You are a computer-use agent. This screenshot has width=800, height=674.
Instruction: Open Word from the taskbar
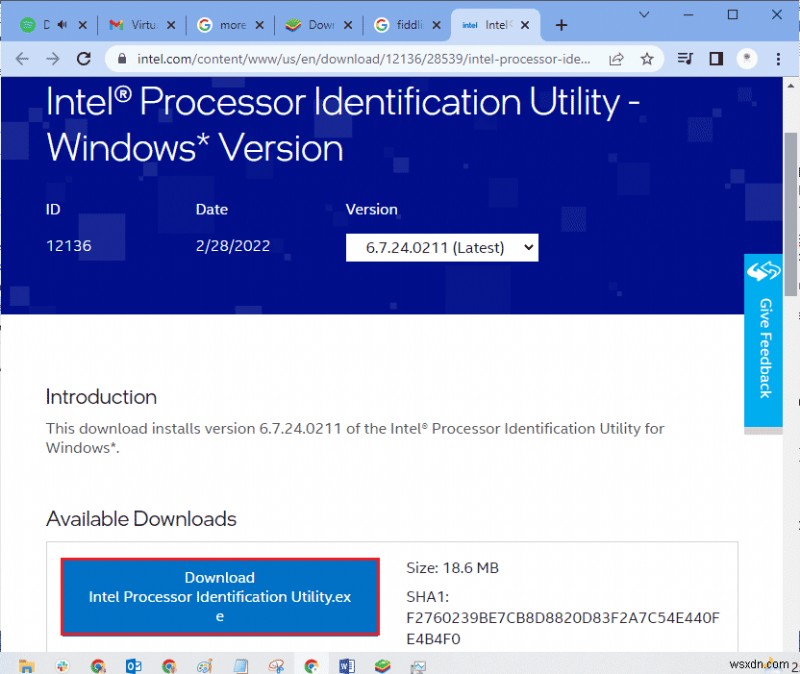tap(347, 666)
